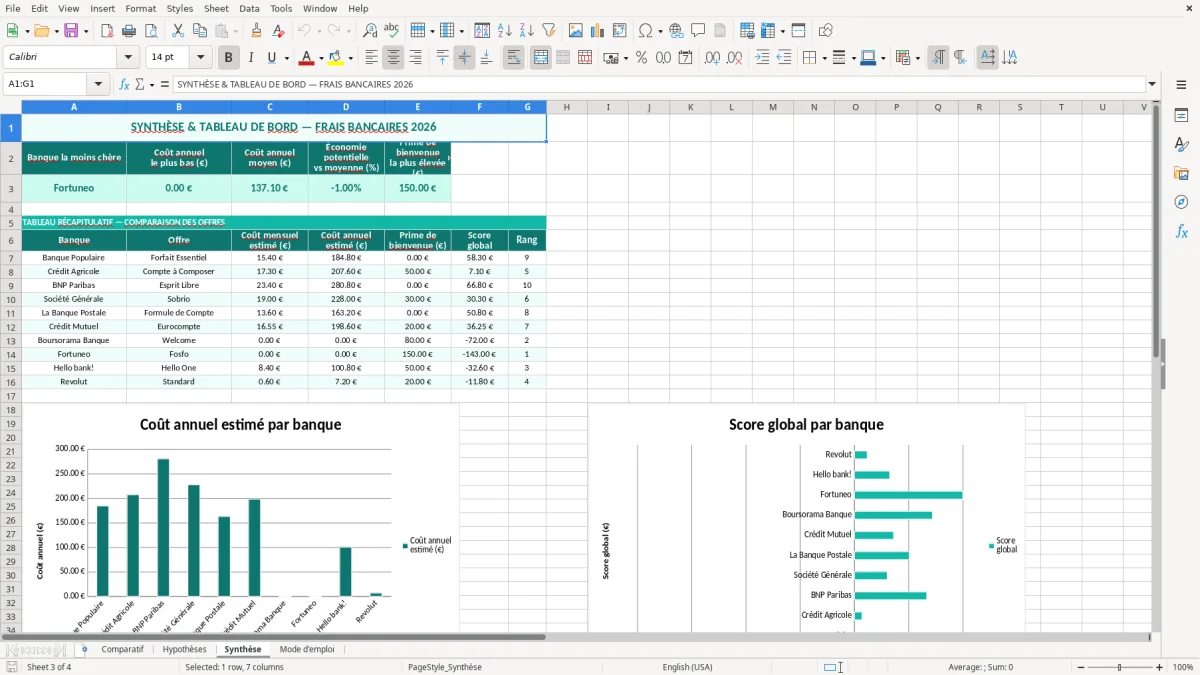
Task: Click the Copy icon
Action: click(x=199, y=31)
